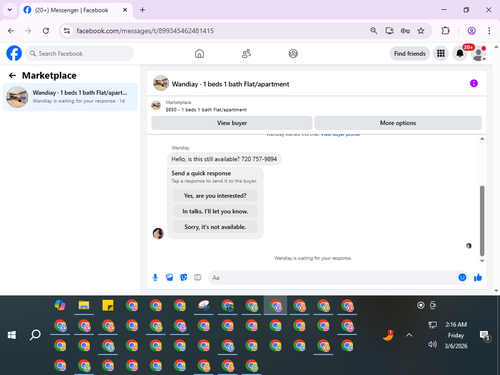Open a new browser tab
500x375 pixels.
(x=142, y=10)
